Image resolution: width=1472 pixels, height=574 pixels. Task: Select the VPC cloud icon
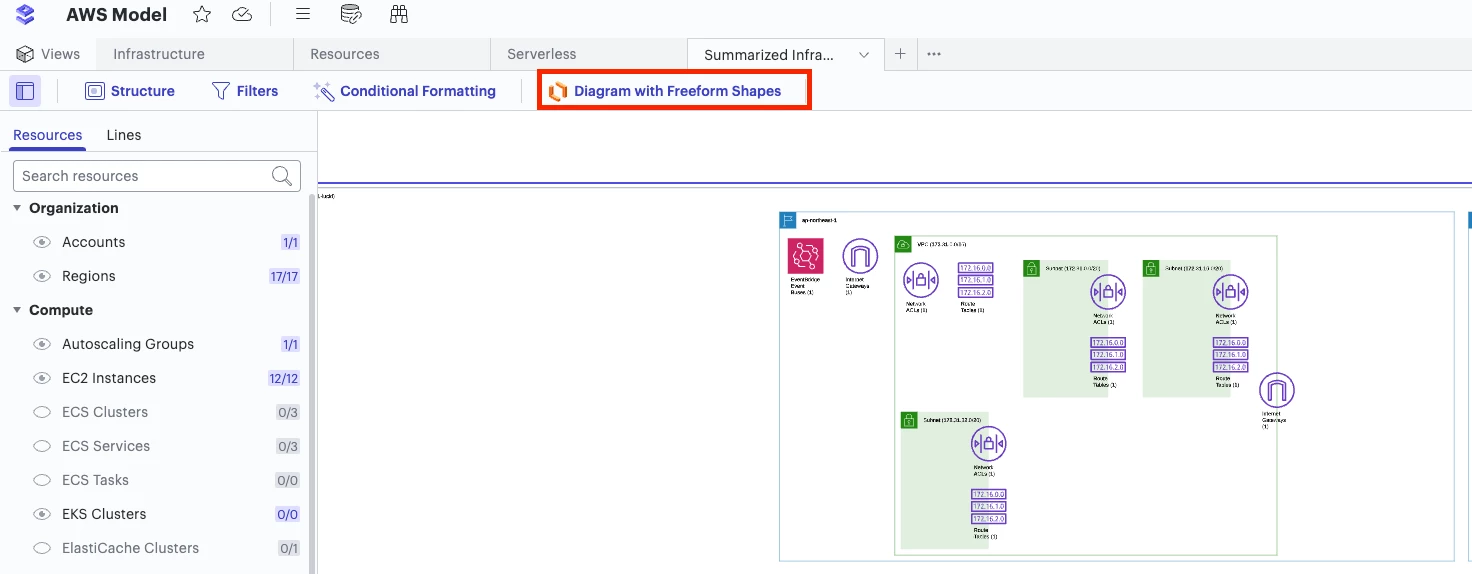point(903,244)
